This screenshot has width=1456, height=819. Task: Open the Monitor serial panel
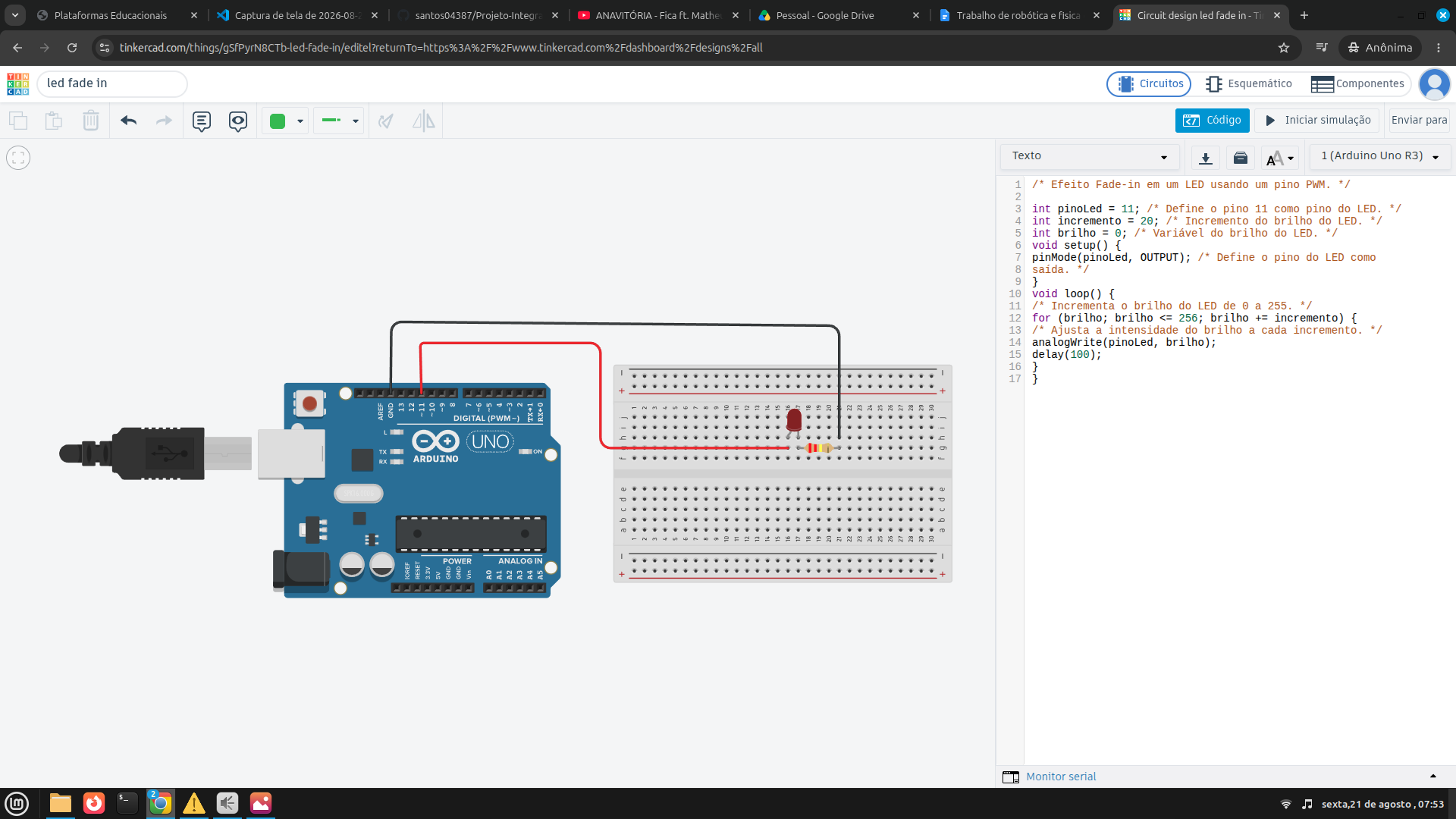coord(1061,777)
